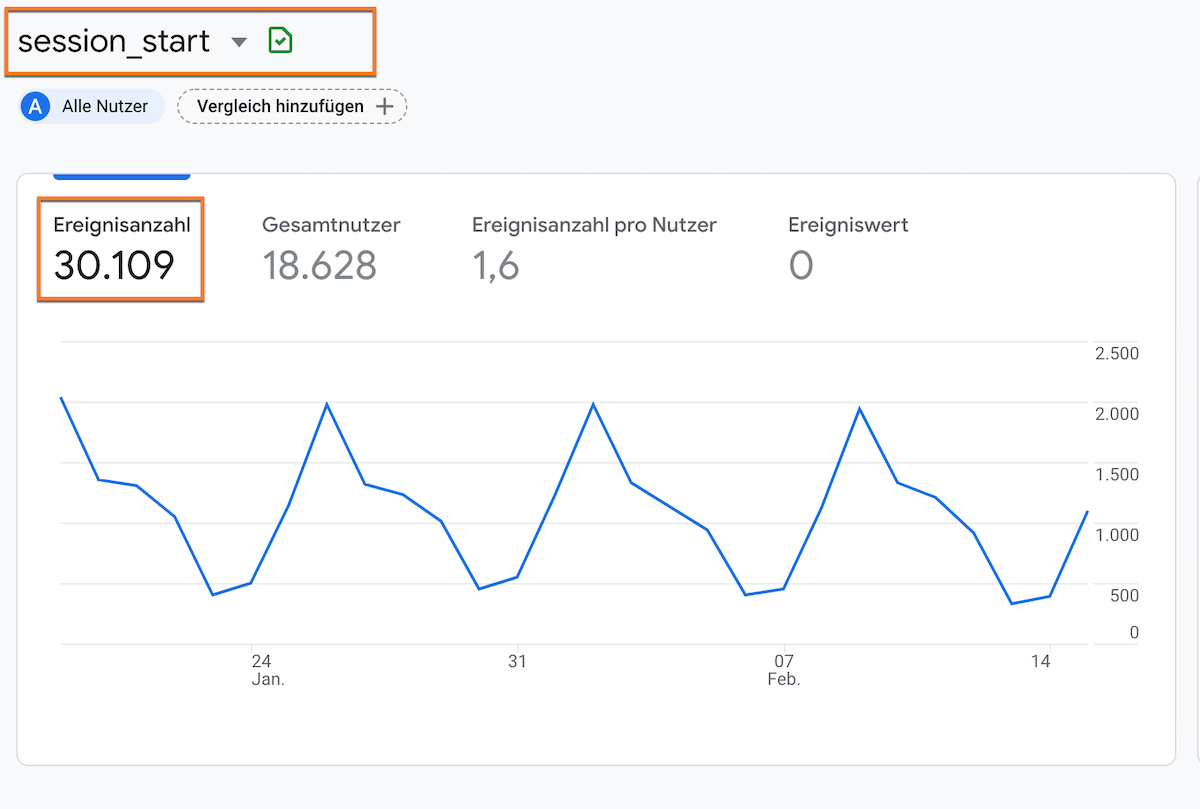Click the scrollbar at the right edge
1200x809 pixels.
pos(1195,400)
